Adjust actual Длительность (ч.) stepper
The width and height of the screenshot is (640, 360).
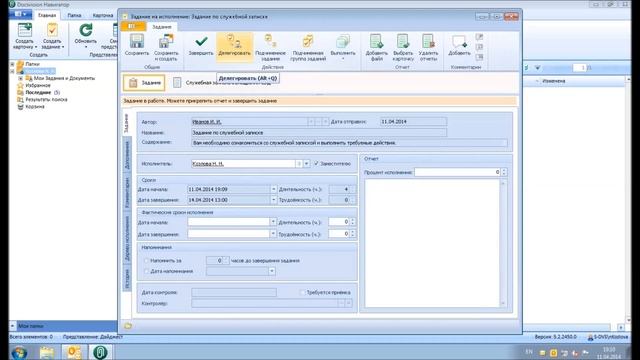coord(352,222)
